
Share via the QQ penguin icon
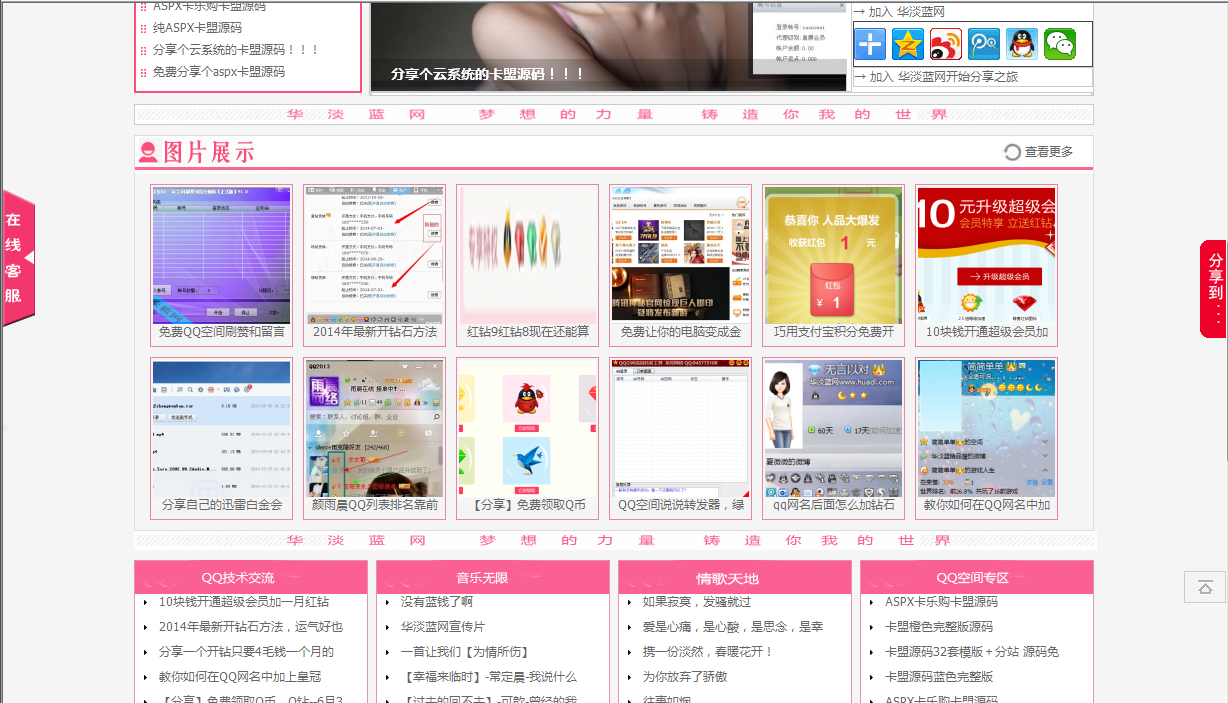(1022, 44)
